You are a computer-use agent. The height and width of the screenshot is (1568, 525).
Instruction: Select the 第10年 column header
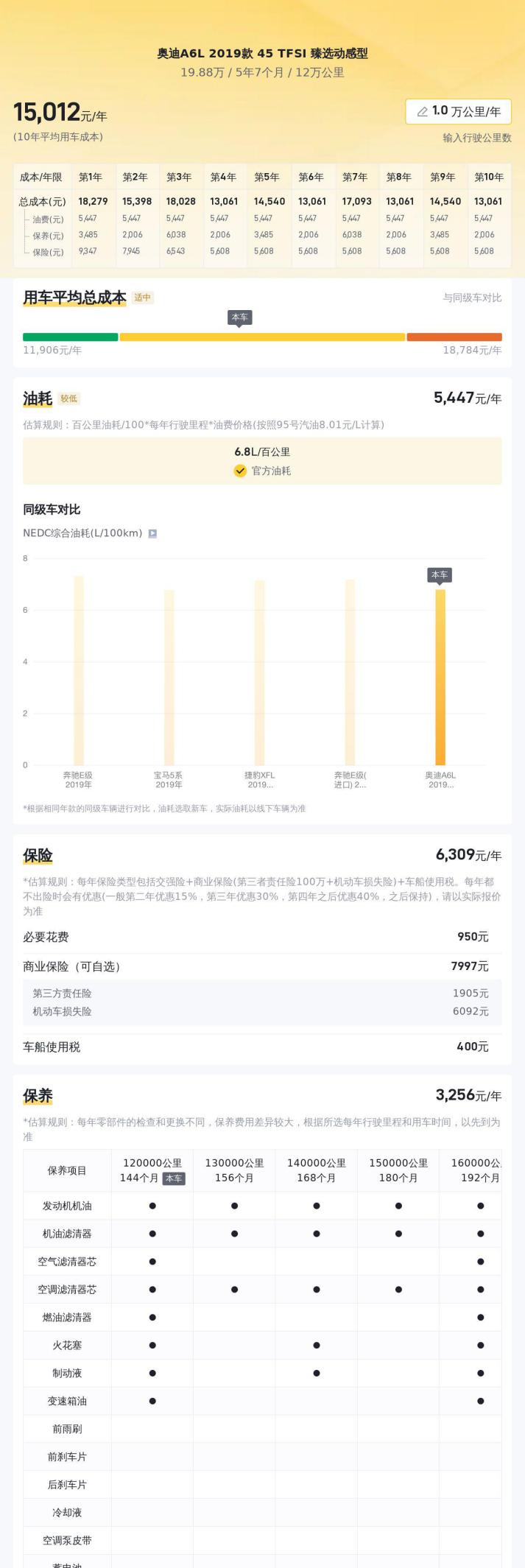[488, 177]
